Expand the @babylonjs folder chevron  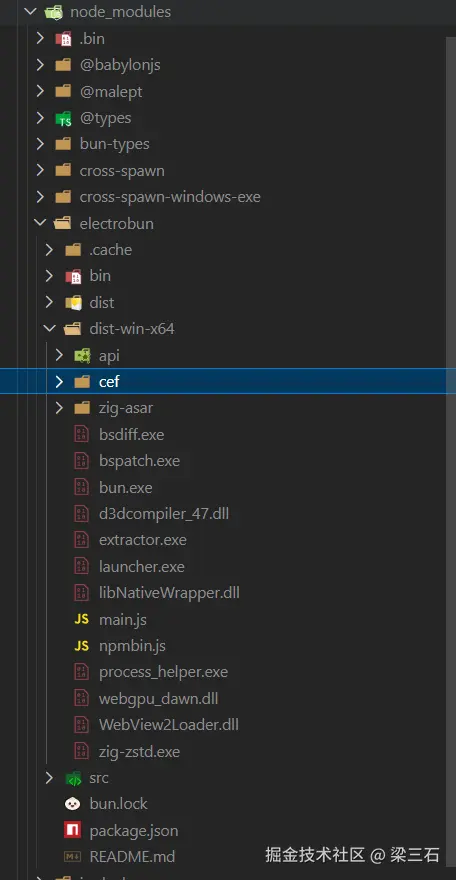[40, 65]
